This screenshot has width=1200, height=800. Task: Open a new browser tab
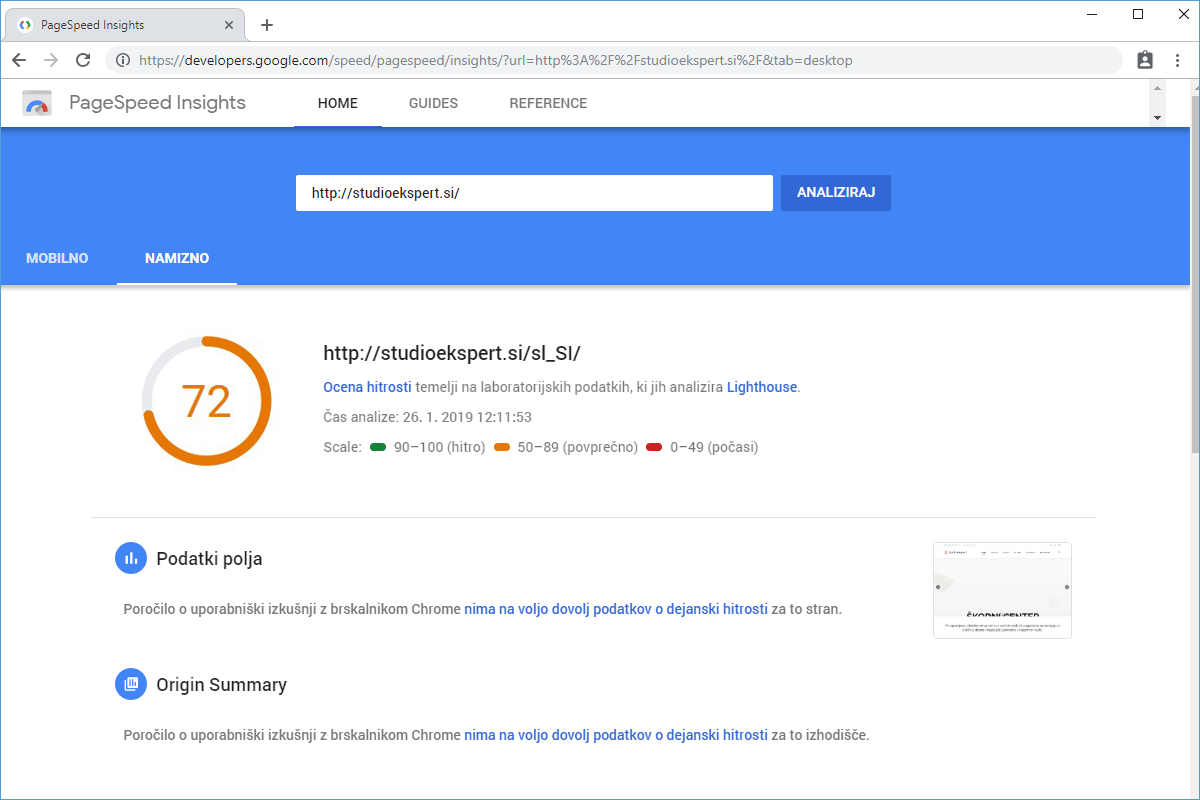click(x=266, y=25)
